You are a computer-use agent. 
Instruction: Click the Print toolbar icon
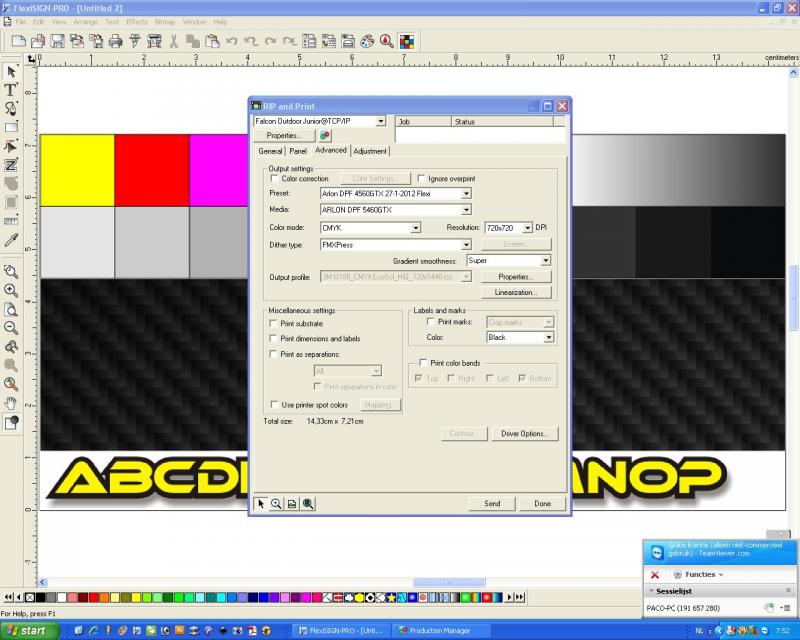[116, 41]
